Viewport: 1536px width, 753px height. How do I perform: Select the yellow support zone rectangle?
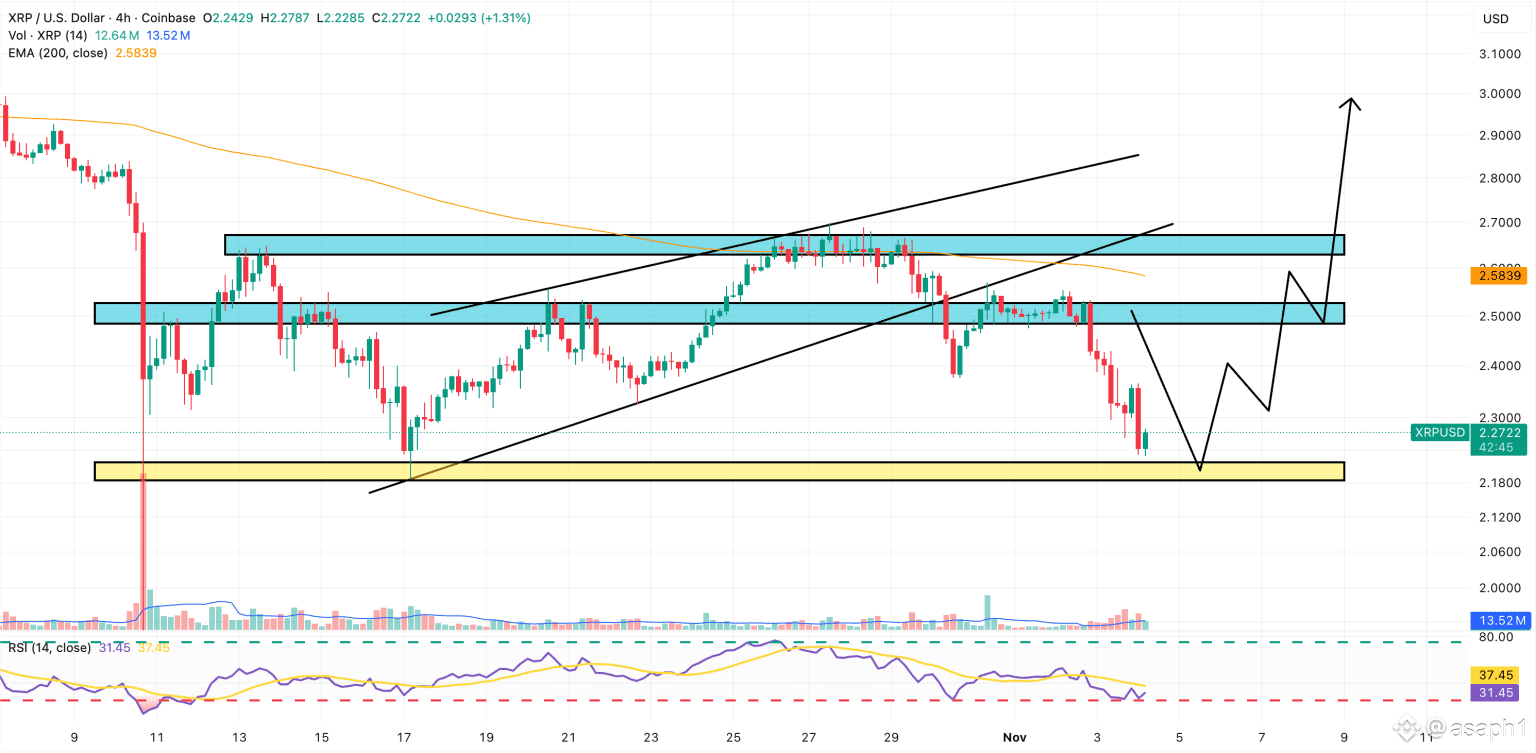click(719, 471)
